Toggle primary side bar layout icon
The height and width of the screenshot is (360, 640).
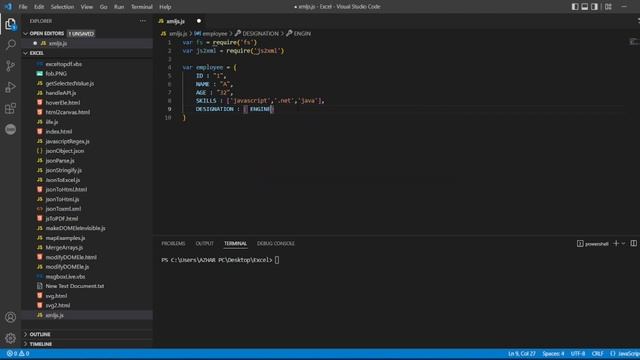[x=575, y=7]
